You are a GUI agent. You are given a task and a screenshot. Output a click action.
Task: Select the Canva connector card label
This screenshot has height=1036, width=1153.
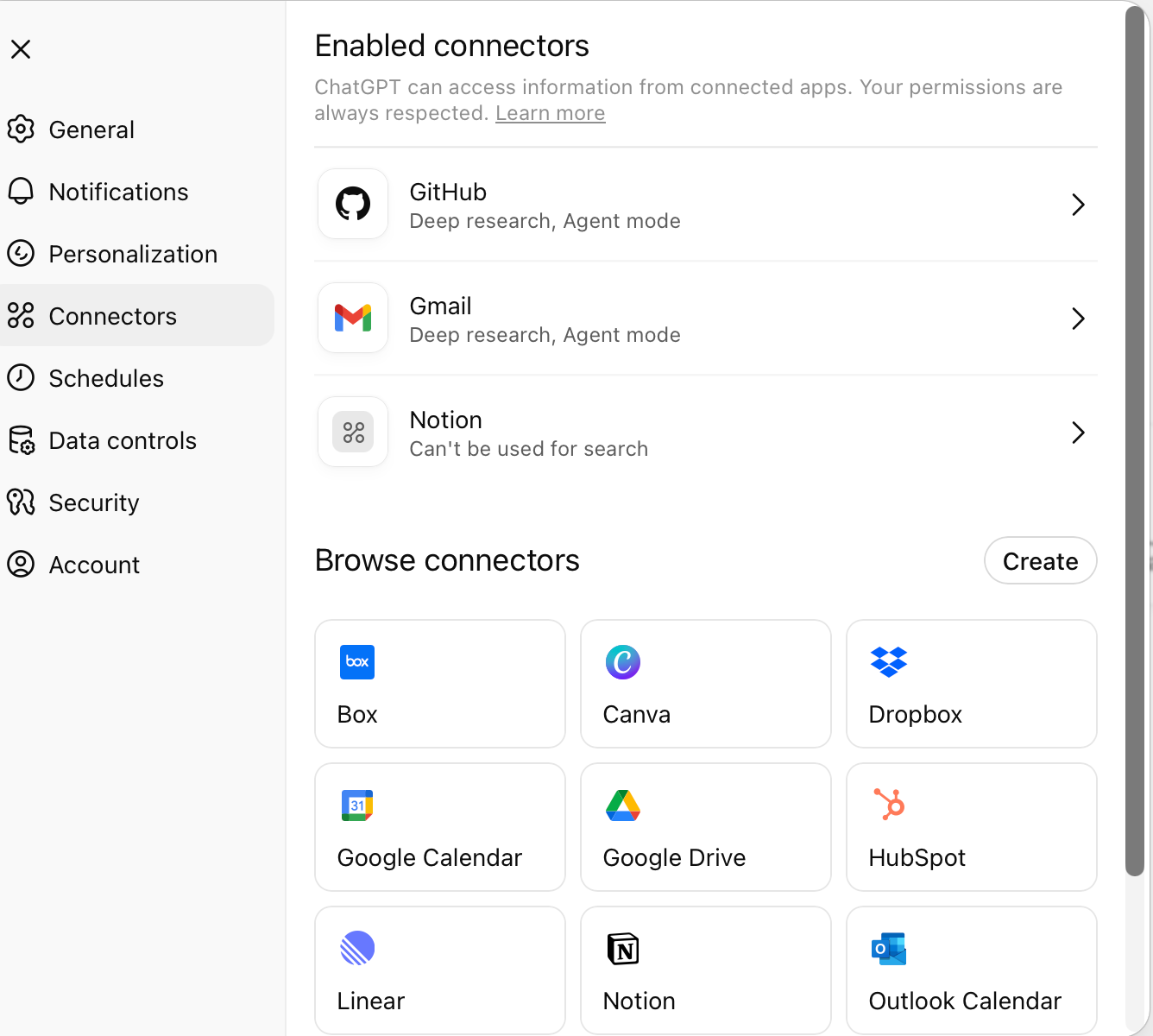click(x=637, y=715)
